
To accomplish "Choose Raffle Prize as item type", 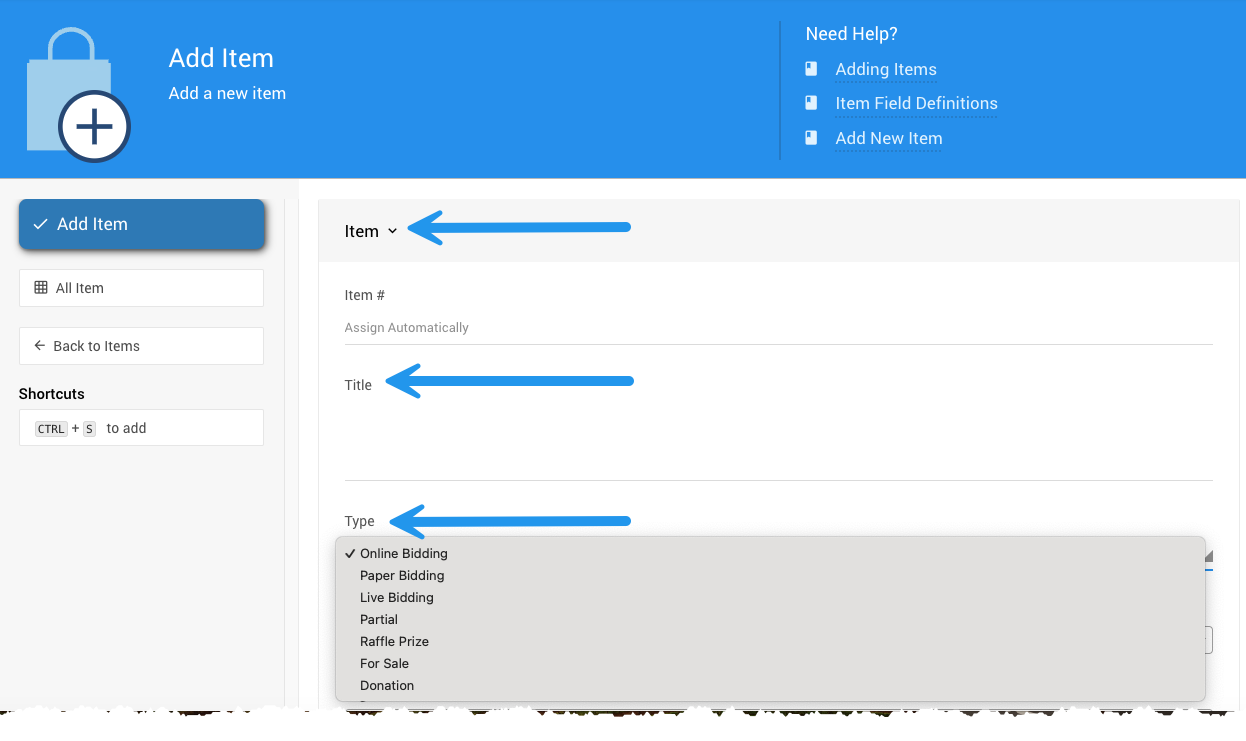I will (x=394, y=641).
